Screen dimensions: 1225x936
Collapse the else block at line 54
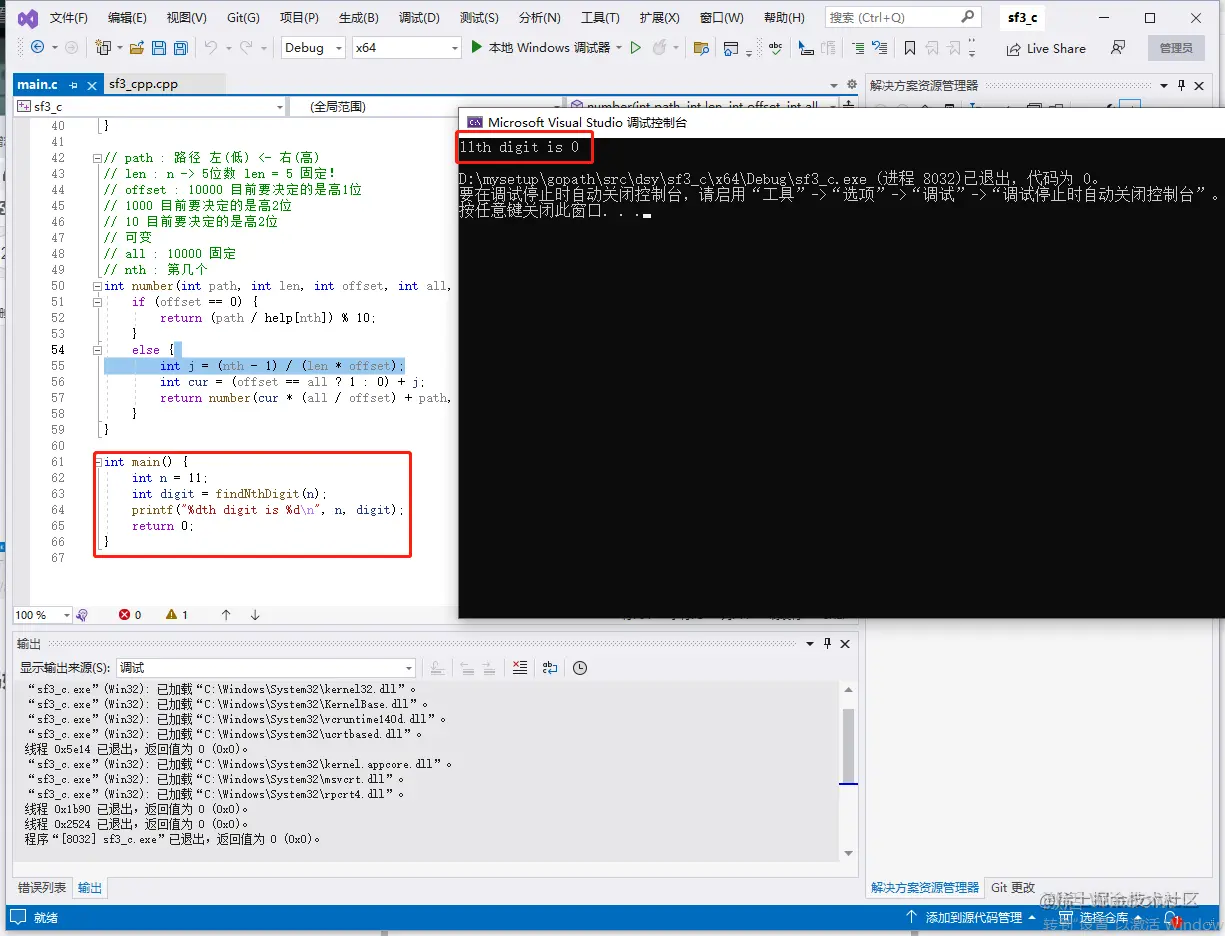point(97,350)
